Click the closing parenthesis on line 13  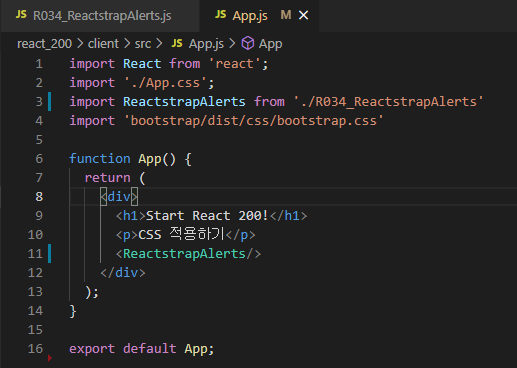click(88, 292)
